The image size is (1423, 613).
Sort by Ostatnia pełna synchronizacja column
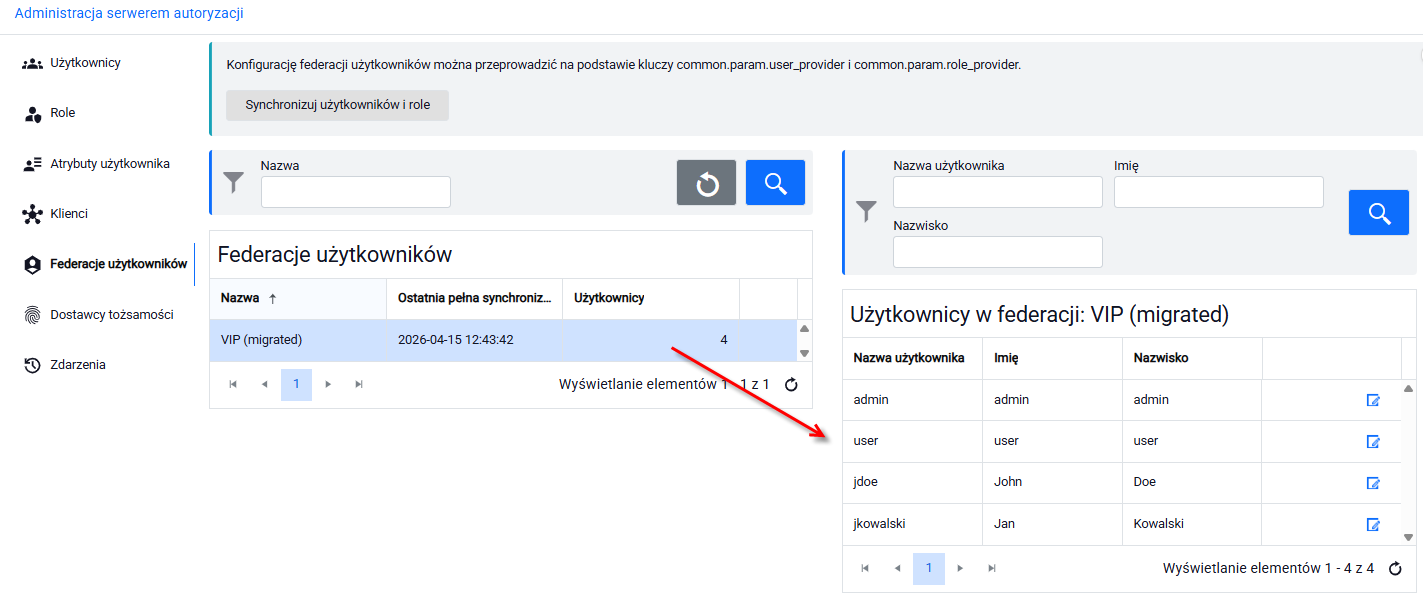click(x=475, y=298)
